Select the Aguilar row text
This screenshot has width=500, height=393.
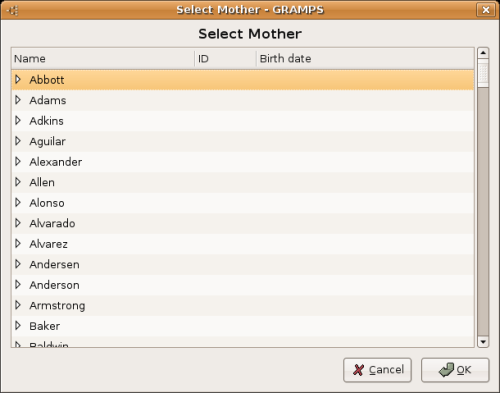[47, 141]
